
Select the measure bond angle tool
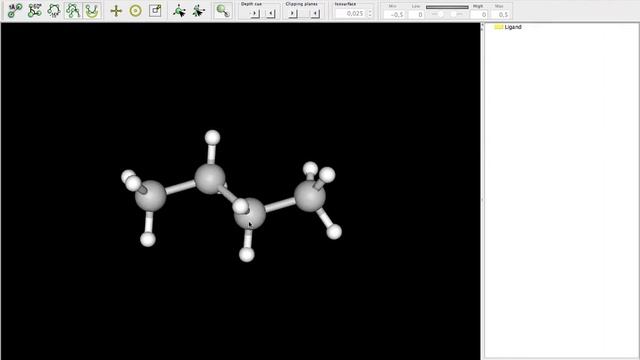point(35,11)
